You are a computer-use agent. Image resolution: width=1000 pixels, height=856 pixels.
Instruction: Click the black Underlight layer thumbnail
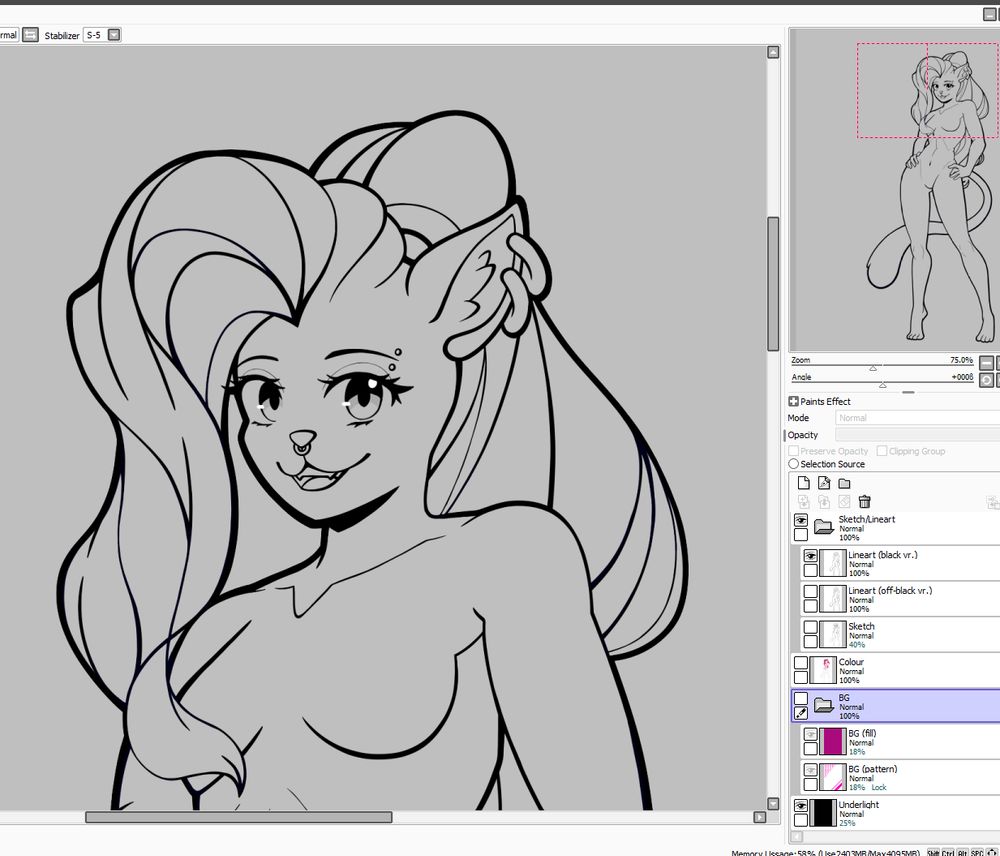click(x=823, y=813)
